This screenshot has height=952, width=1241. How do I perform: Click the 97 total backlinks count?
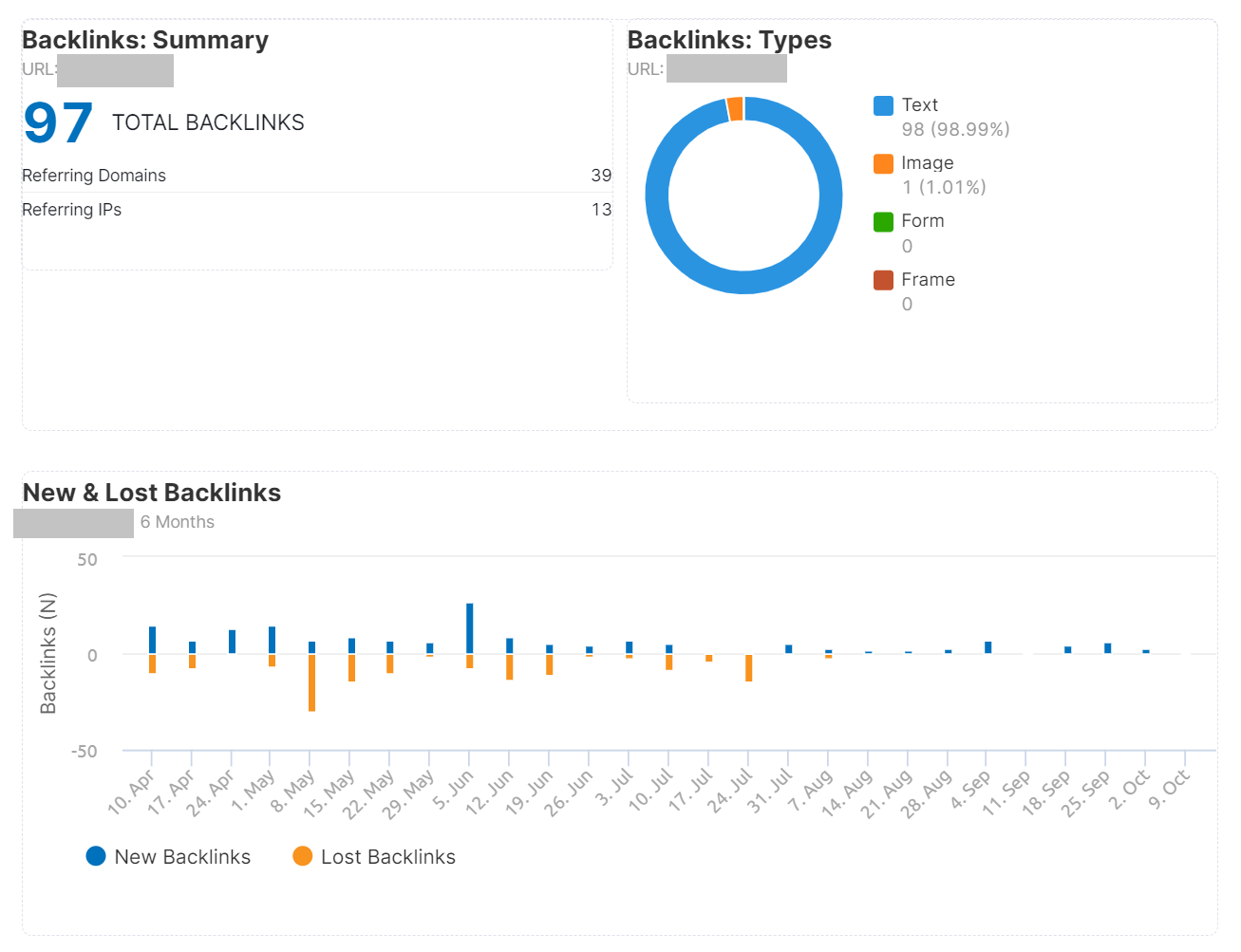pyautogui.click(x=55, y=121)
